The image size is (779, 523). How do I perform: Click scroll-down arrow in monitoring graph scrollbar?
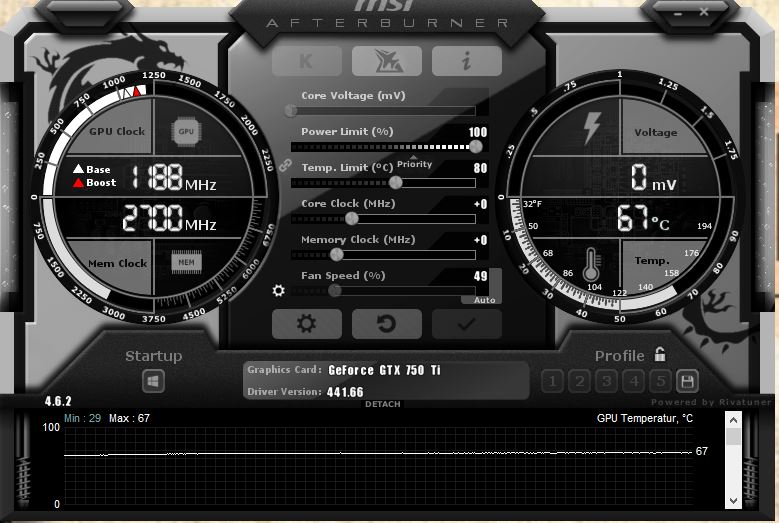pos(733,501)
